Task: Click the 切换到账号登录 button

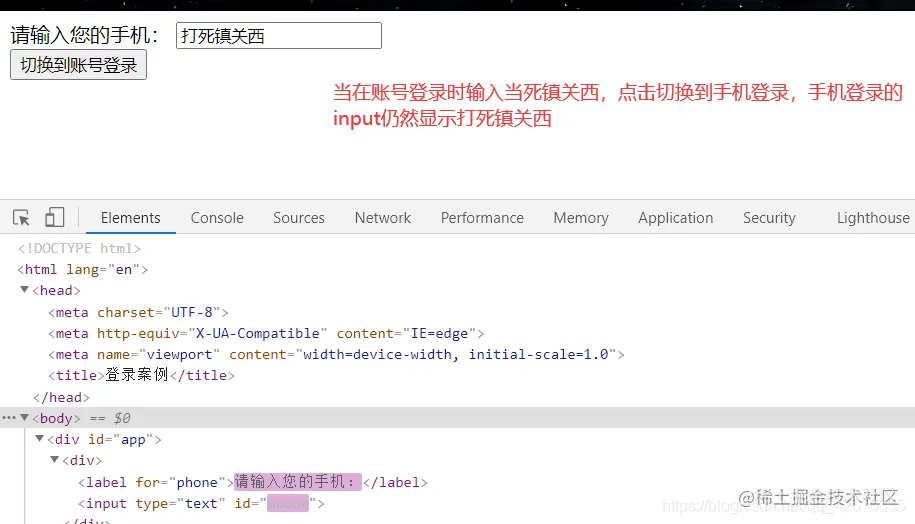Action: coord(78,65)
